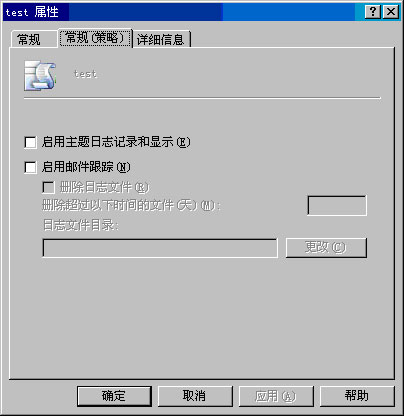Close the test 属性 dialog window

(x=391, y=12)
